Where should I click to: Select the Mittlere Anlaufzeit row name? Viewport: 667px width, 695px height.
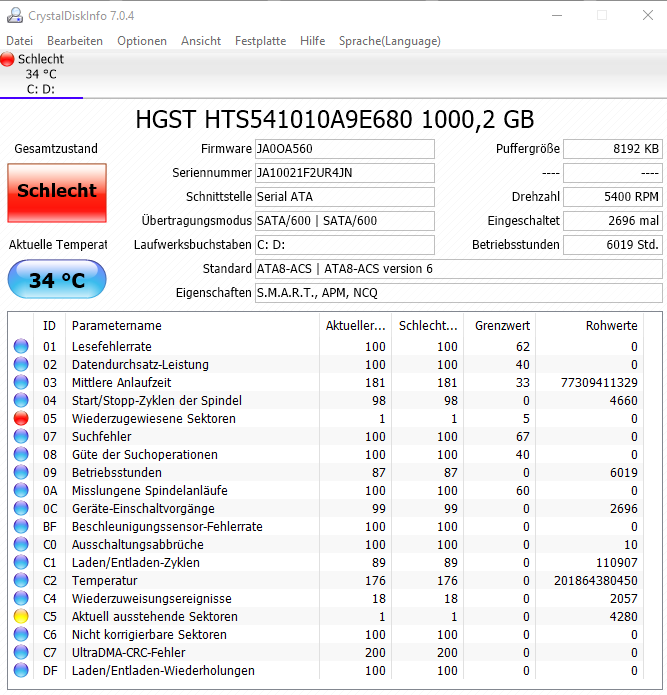(x=121, y=383)
